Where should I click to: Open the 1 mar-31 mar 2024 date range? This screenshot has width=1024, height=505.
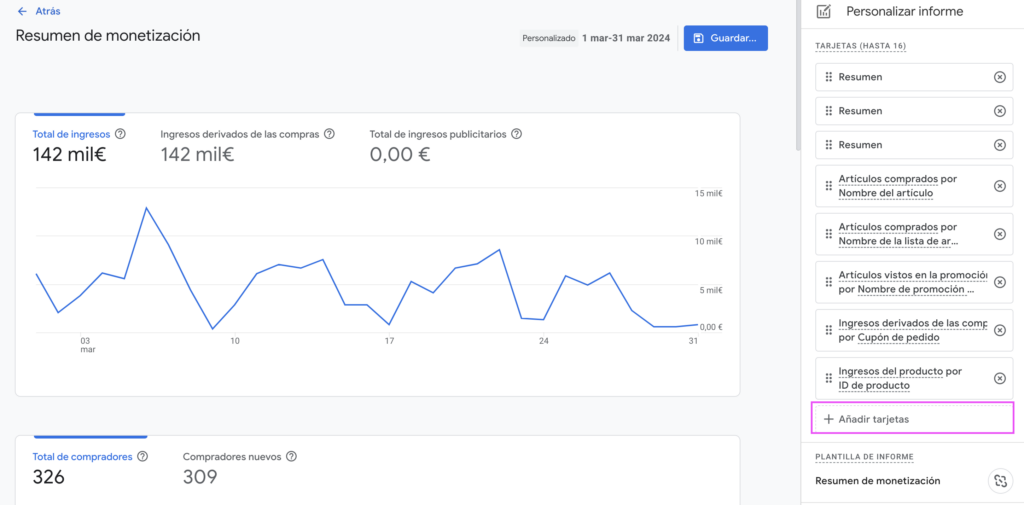(x=626, y=39)
